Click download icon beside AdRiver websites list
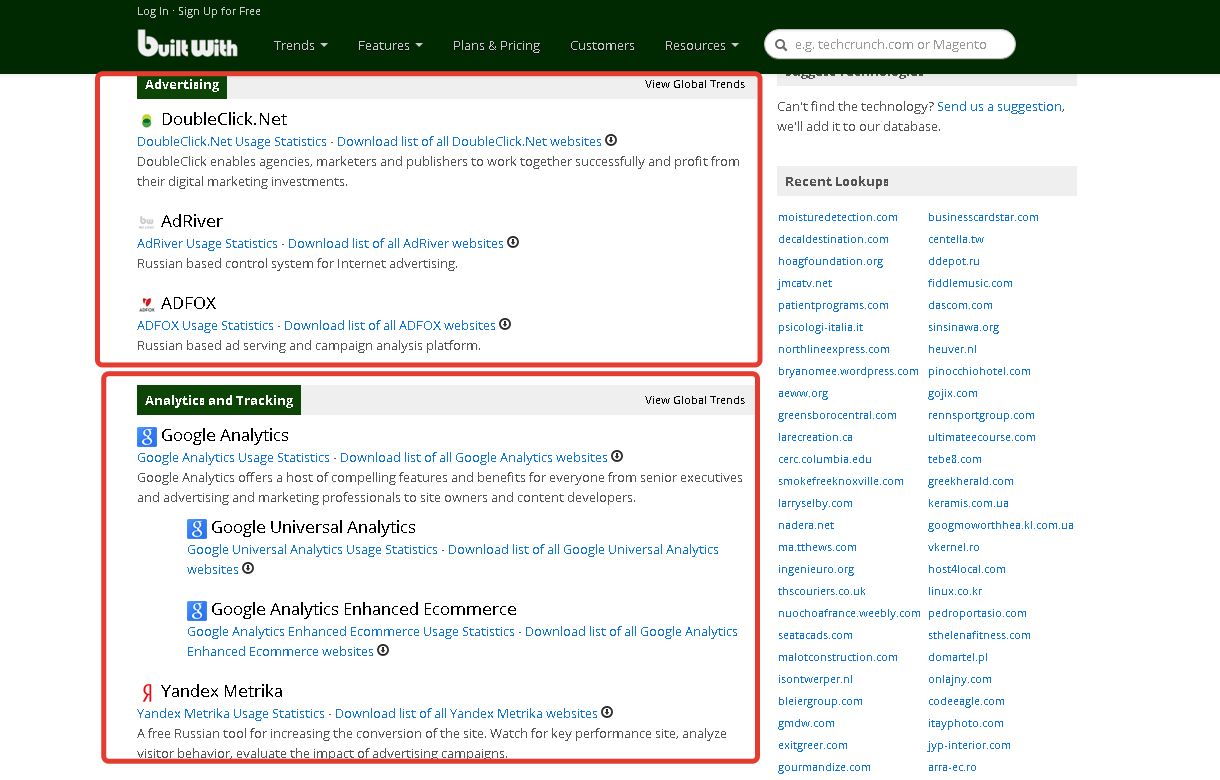 click(513, 243)
